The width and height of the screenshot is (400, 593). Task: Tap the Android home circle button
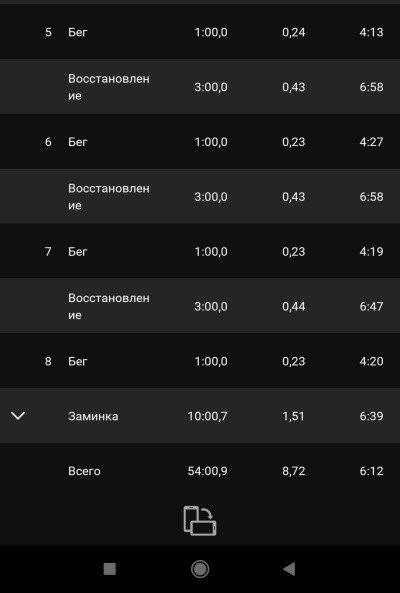200,569
